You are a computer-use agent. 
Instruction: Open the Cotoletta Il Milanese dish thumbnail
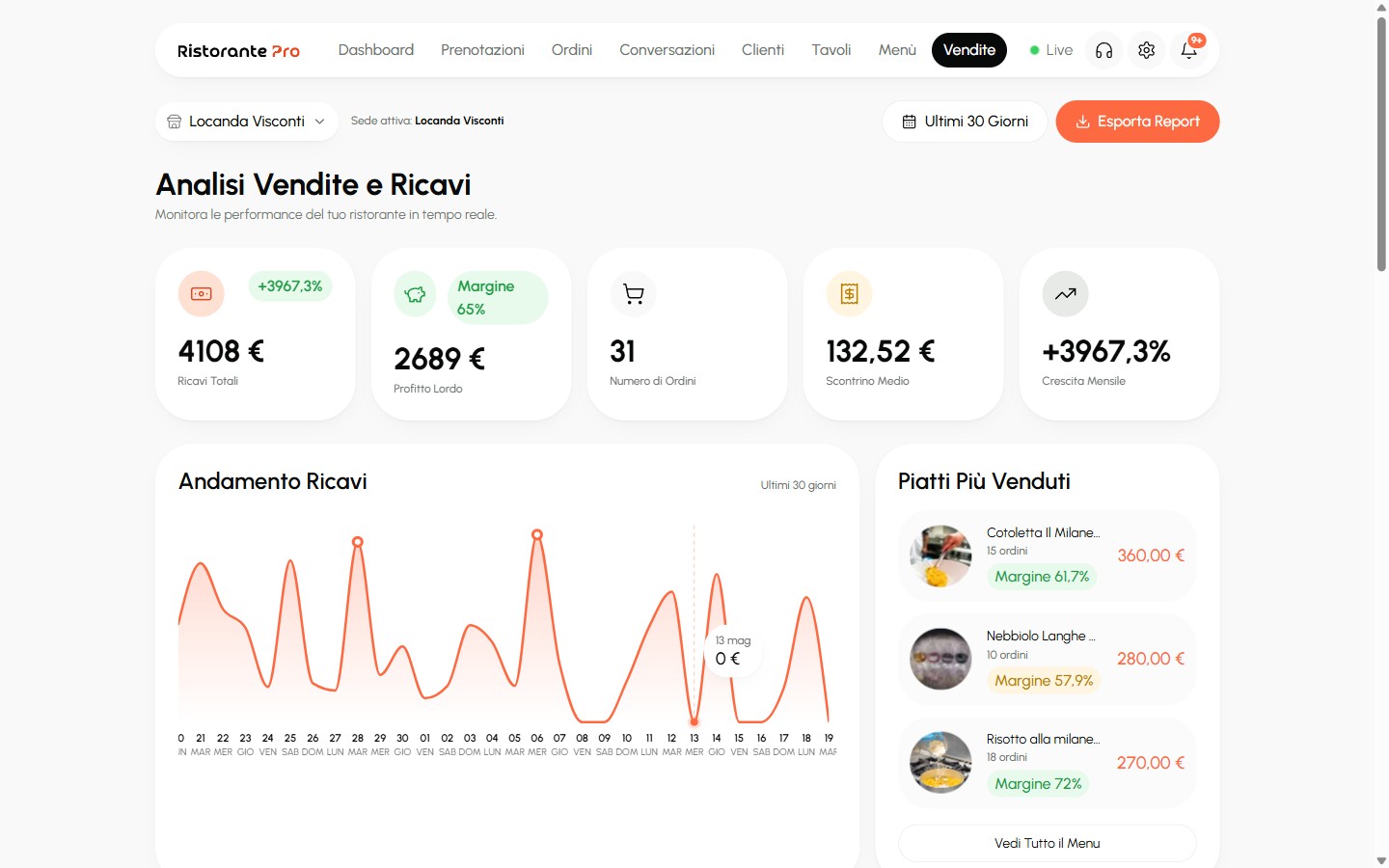(x=940, y=556)
